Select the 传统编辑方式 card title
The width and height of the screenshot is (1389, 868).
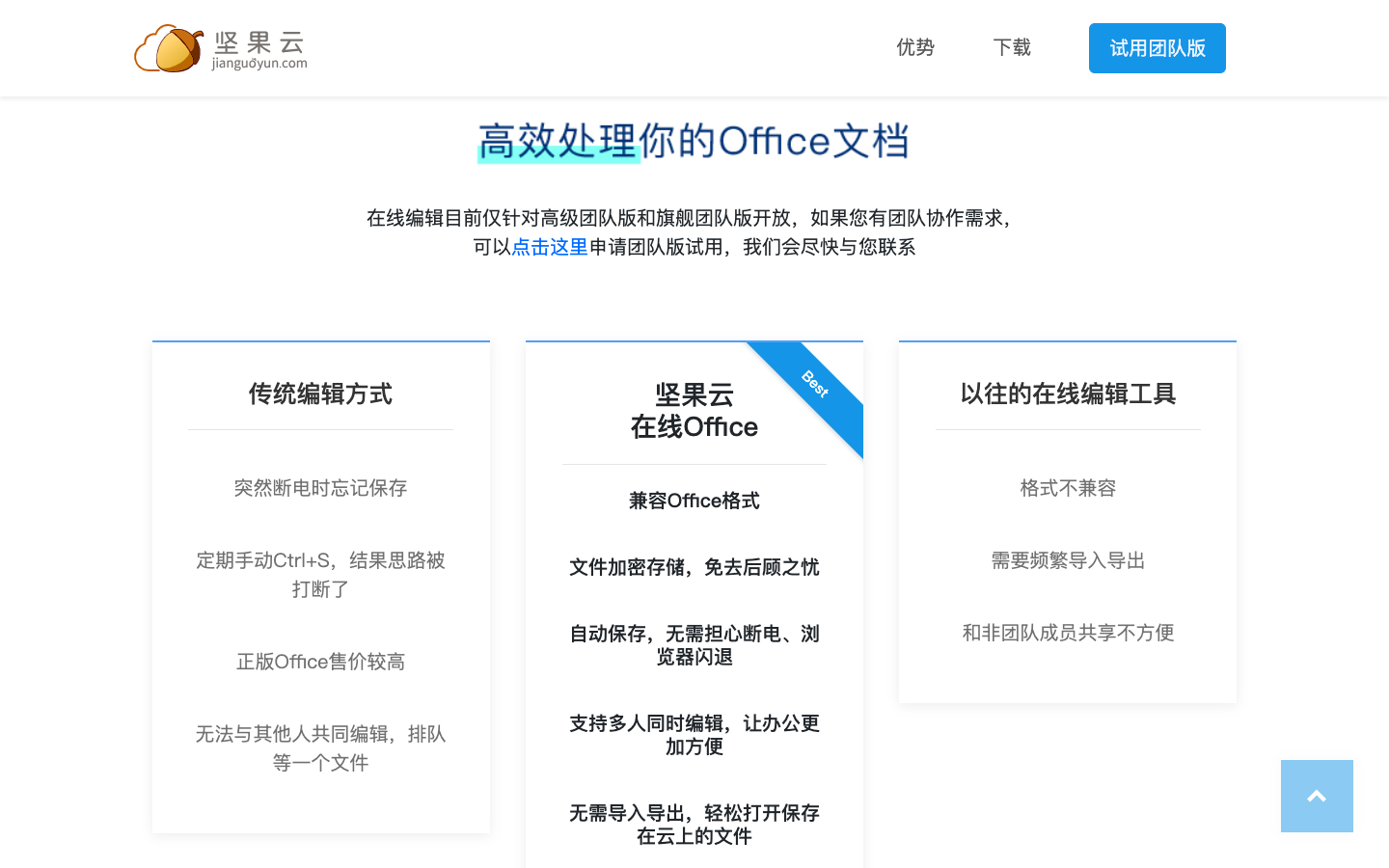click(x=320, y=393)
